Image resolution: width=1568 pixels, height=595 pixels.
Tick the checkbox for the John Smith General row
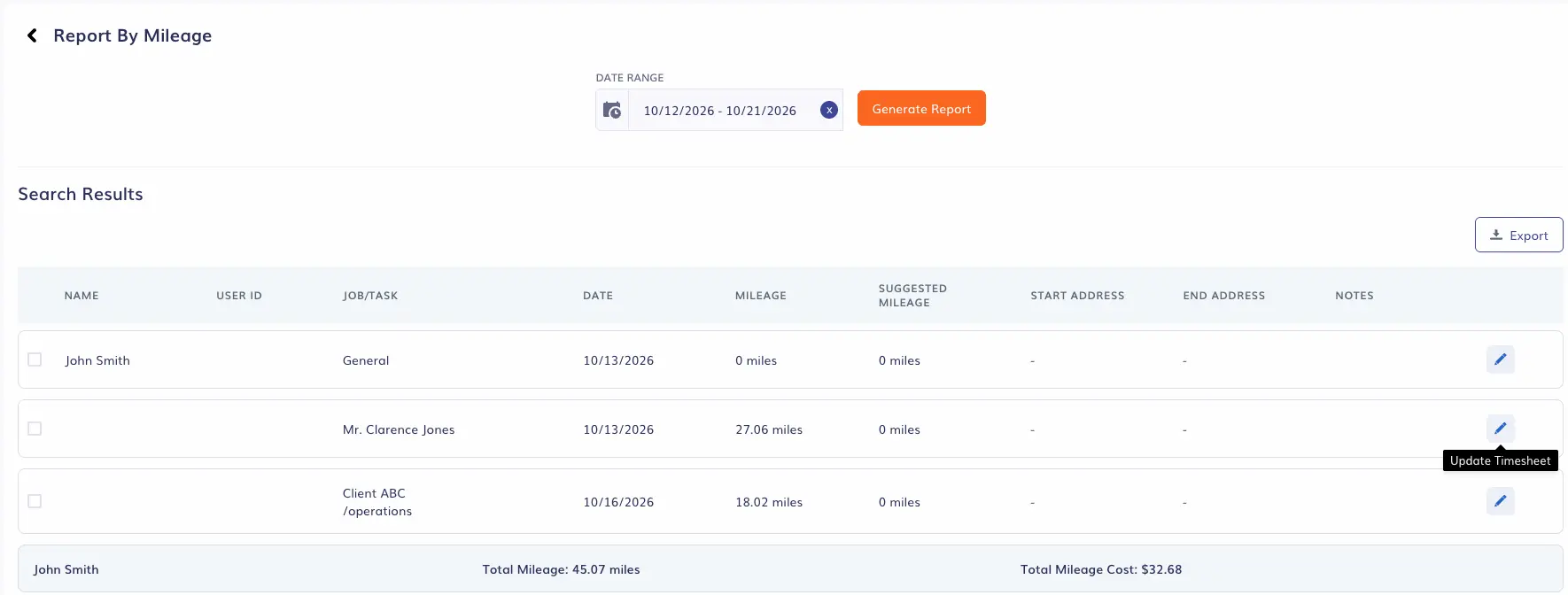[x=35, y=359]
